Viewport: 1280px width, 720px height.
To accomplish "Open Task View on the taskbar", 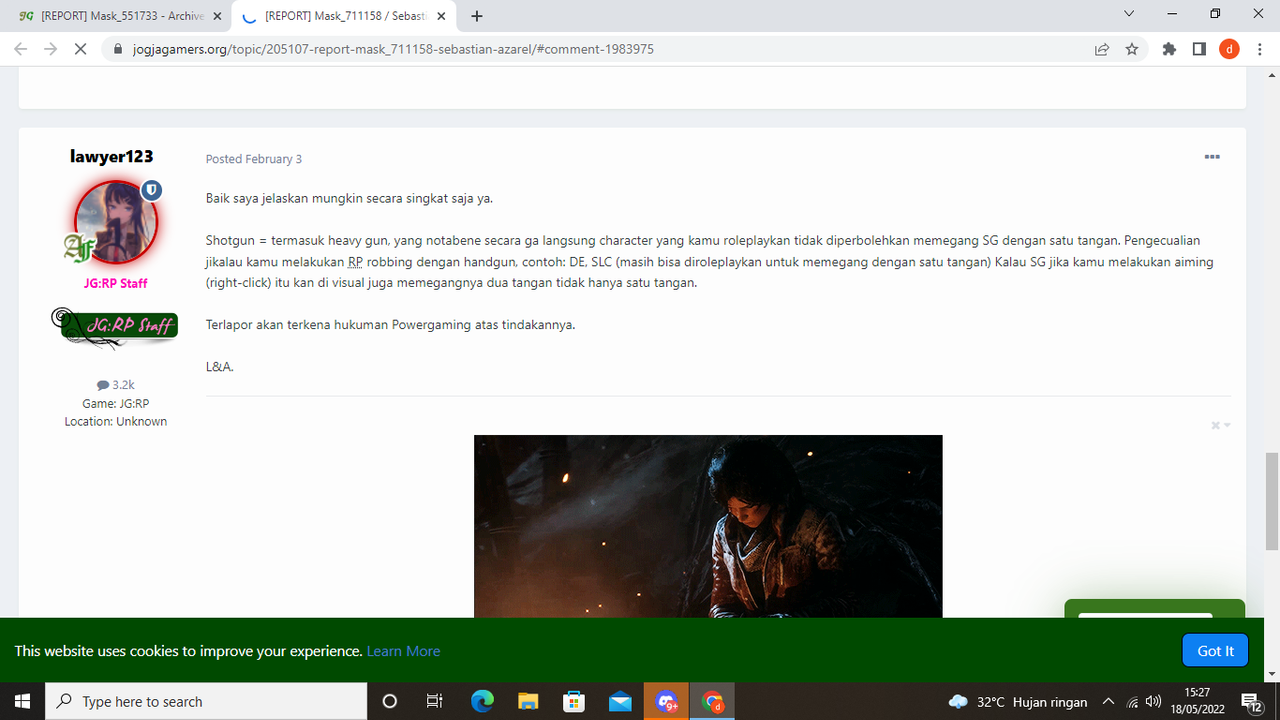I will click(x=434, y=701).
